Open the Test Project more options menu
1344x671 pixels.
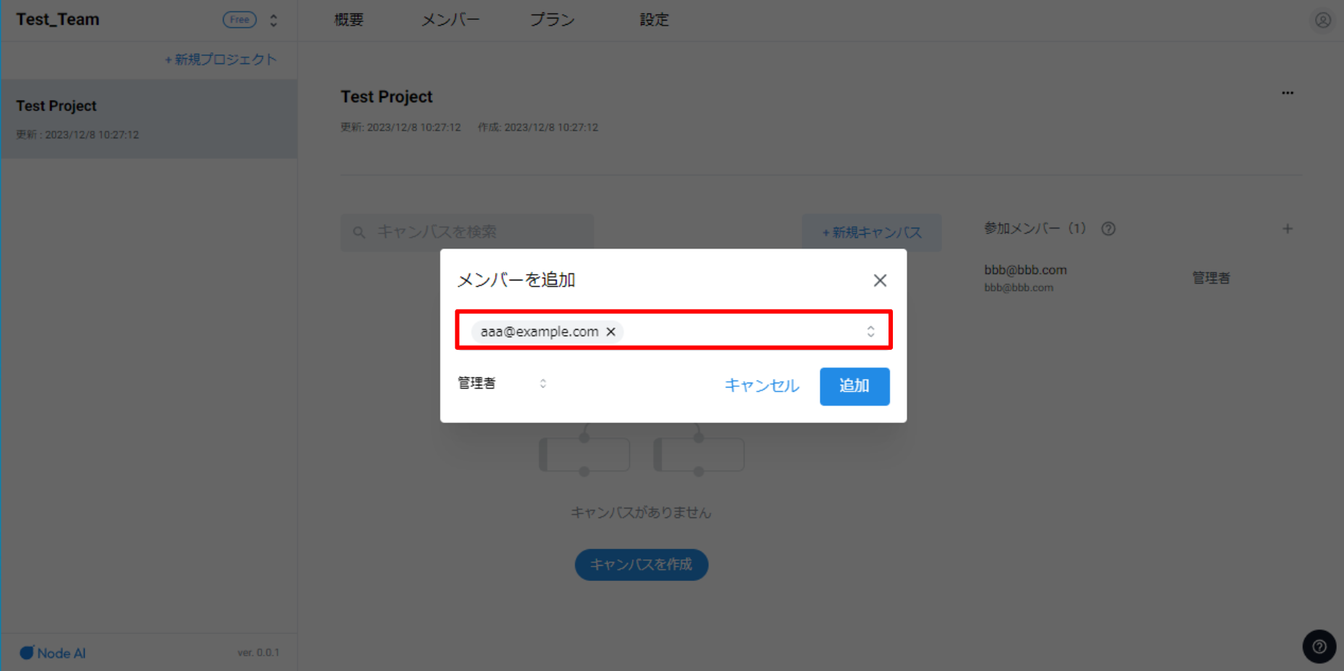(x=1288, y=93)
